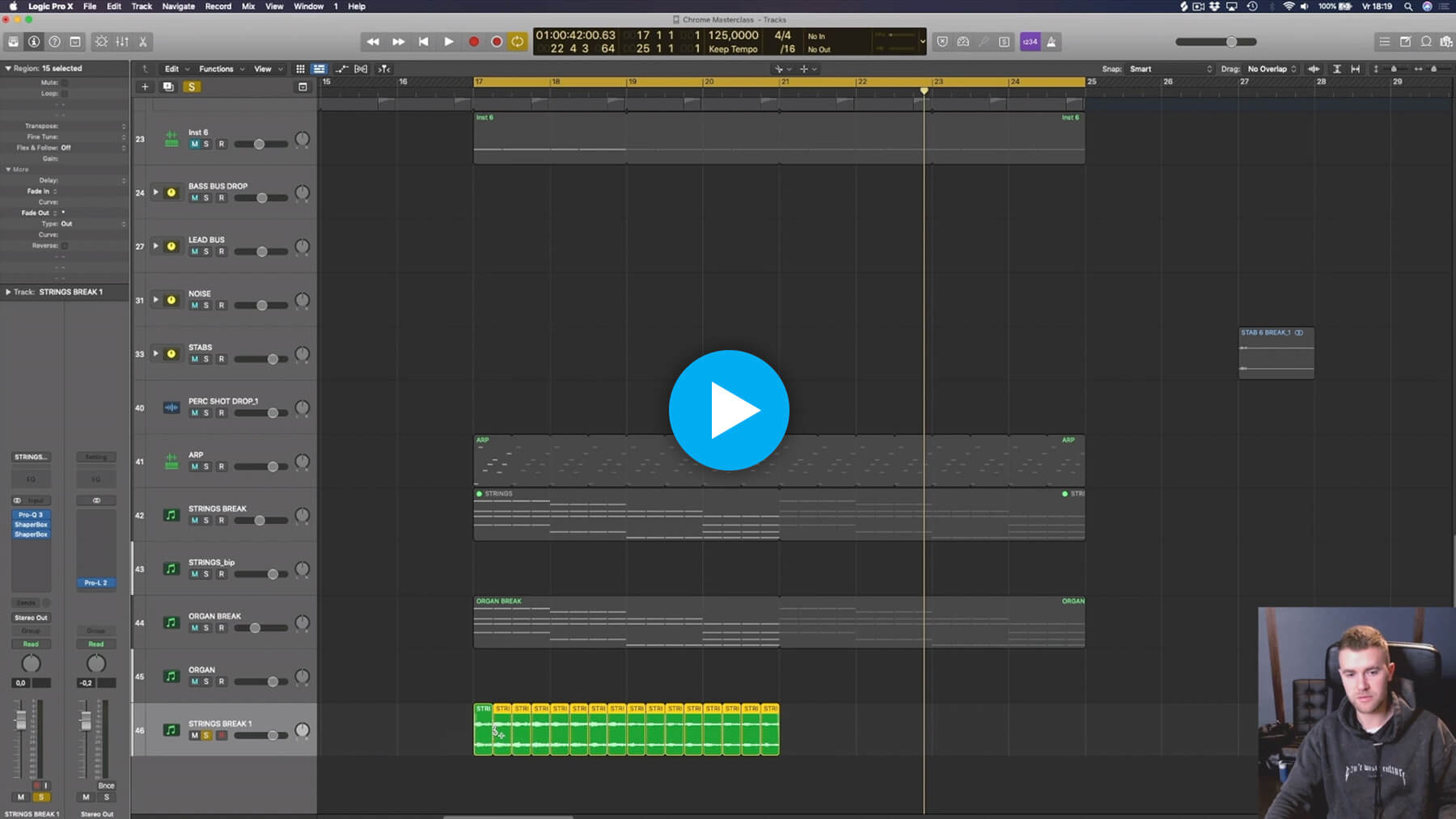
Task: Click the solid red Record button
Action: [474, 41]
